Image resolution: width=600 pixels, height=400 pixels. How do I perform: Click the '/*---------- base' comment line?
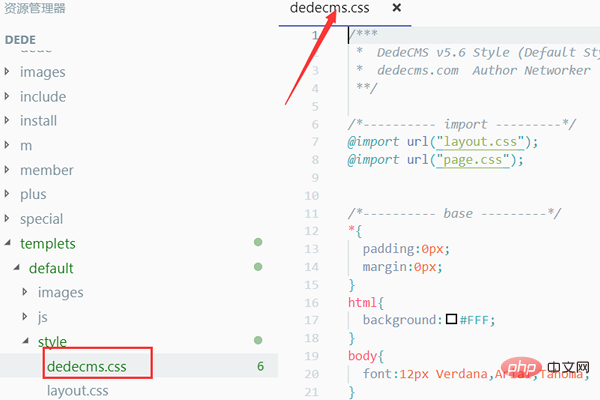[454, 213]
